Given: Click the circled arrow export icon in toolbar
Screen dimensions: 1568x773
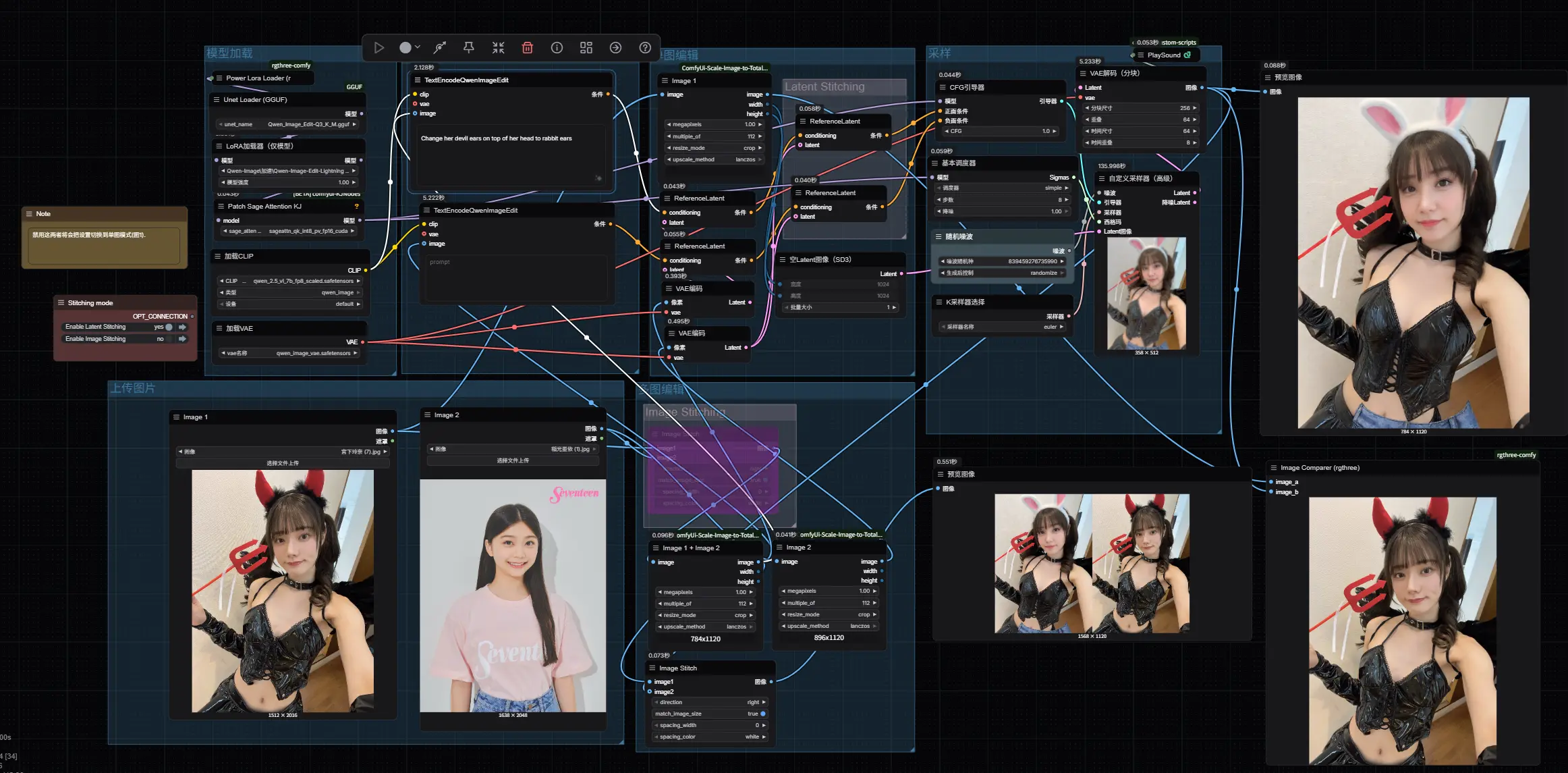Looking at the screenshot, I should pyautogui.click(x=615, y=47).
